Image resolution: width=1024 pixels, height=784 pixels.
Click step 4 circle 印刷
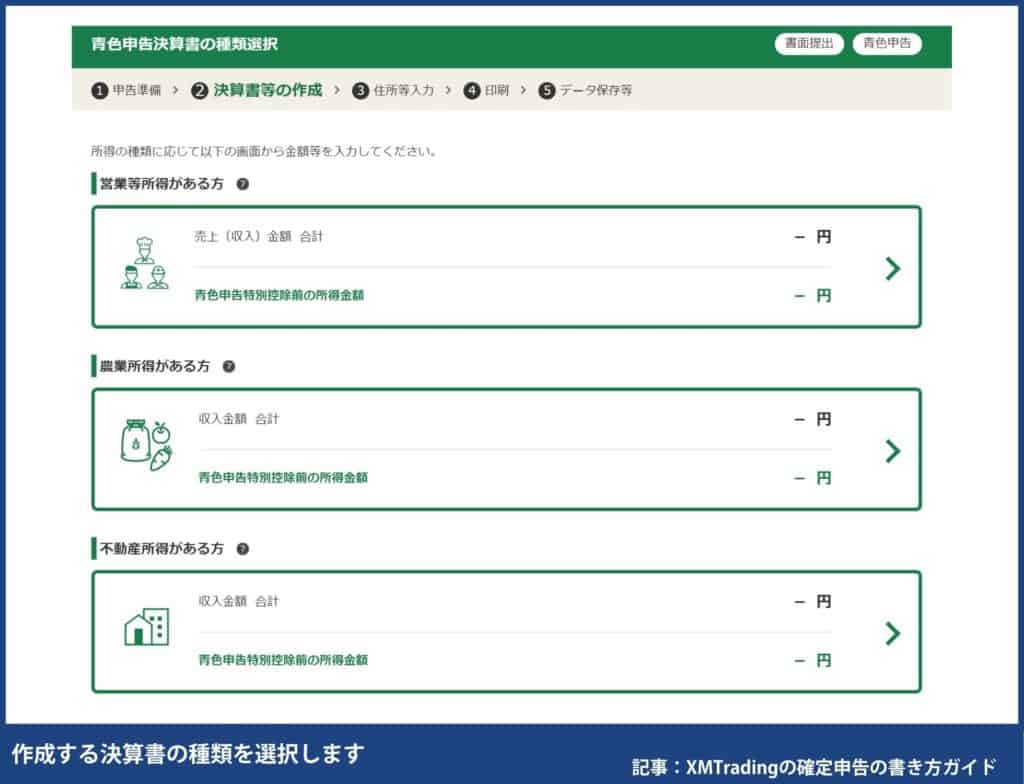click(x=472, y=90)
